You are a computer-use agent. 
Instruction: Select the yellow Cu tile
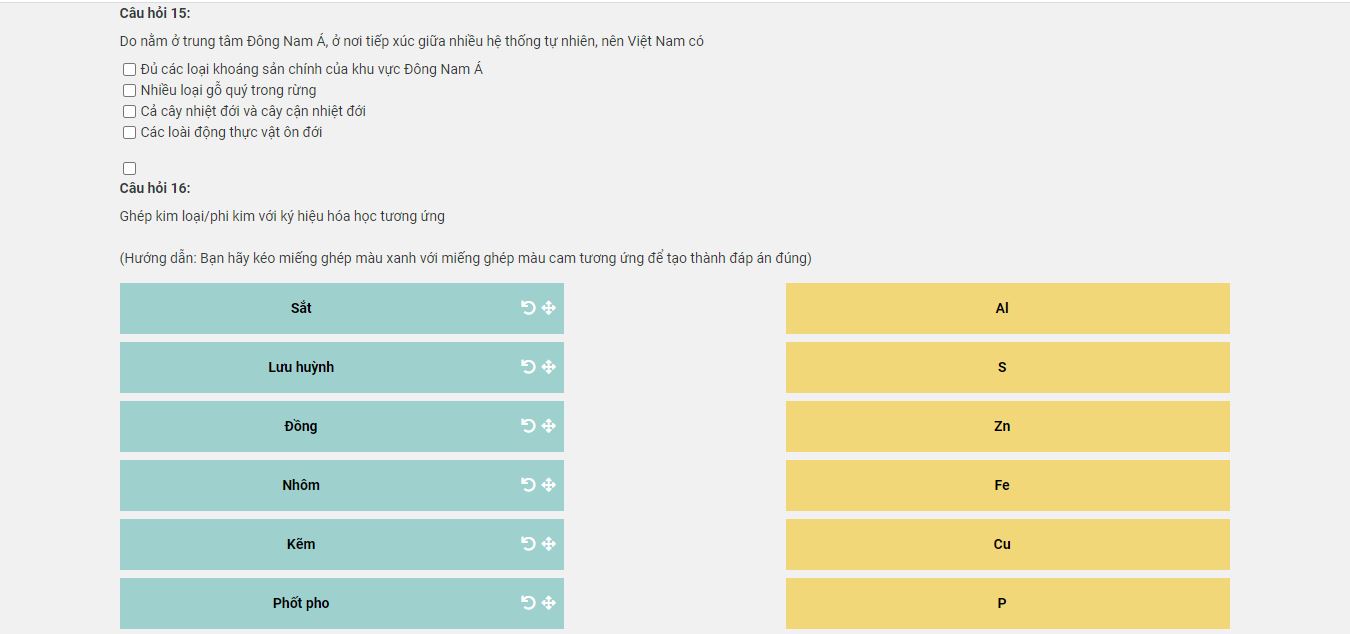pos(1008,544)
